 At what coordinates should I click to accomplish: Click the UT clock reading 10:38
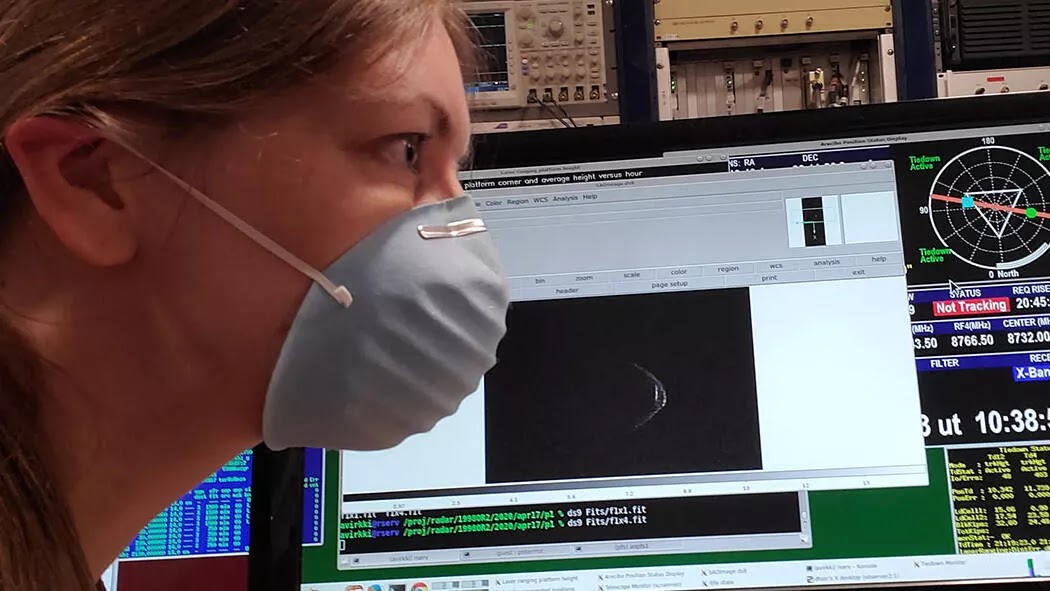(x=1012, y=422)
